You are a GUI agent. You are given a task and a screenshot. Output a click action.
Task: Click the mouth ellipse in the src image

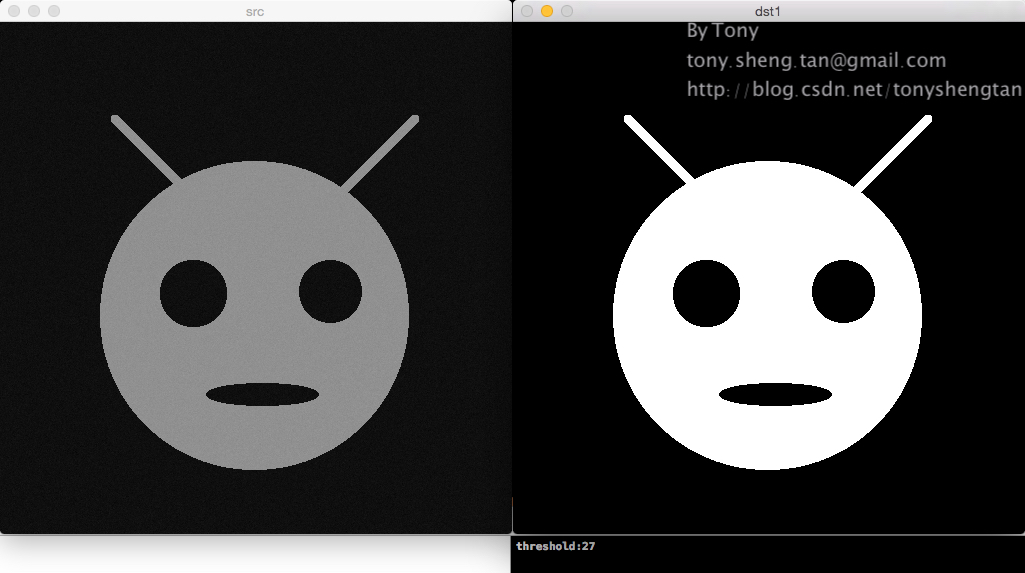click(262, 394)
